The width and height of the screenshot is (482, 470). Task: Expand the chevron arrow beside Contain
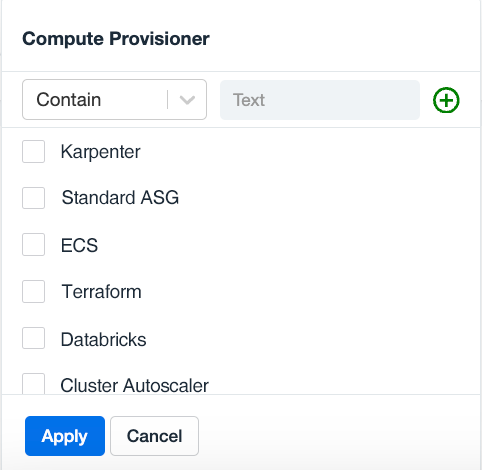click(x=187, y=100)
